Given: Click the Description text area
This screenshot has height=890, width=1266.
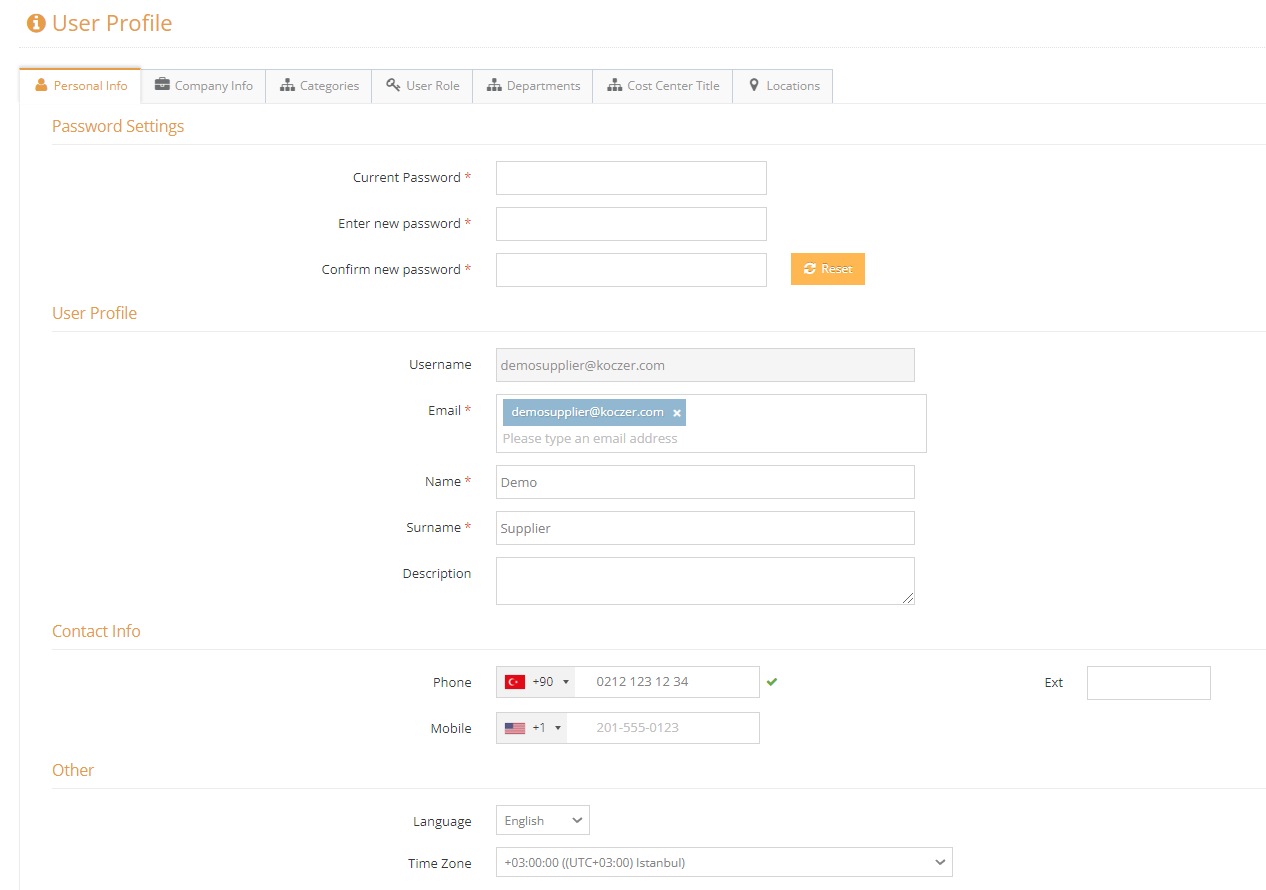Looking at the screenshot, I should [705, 580].
